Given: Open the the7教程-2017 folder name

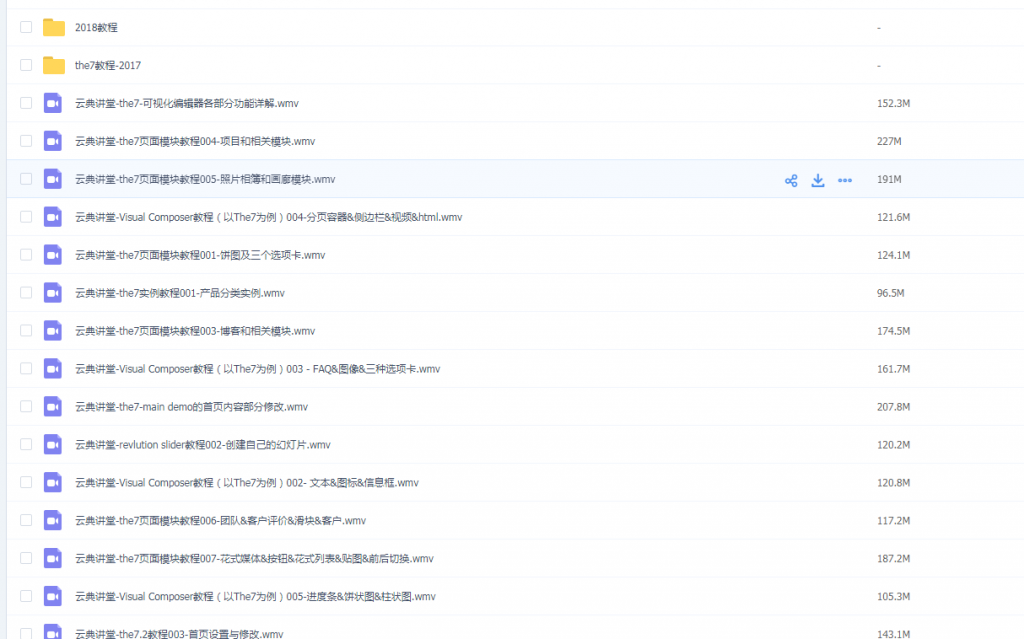Looking at the screenshot, I should 108,66.
